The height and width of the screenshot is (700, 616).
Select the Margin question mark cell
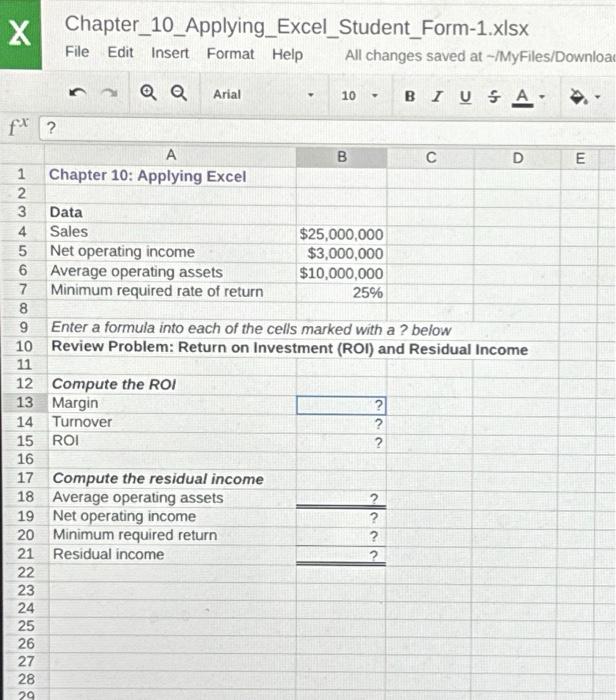341,405
